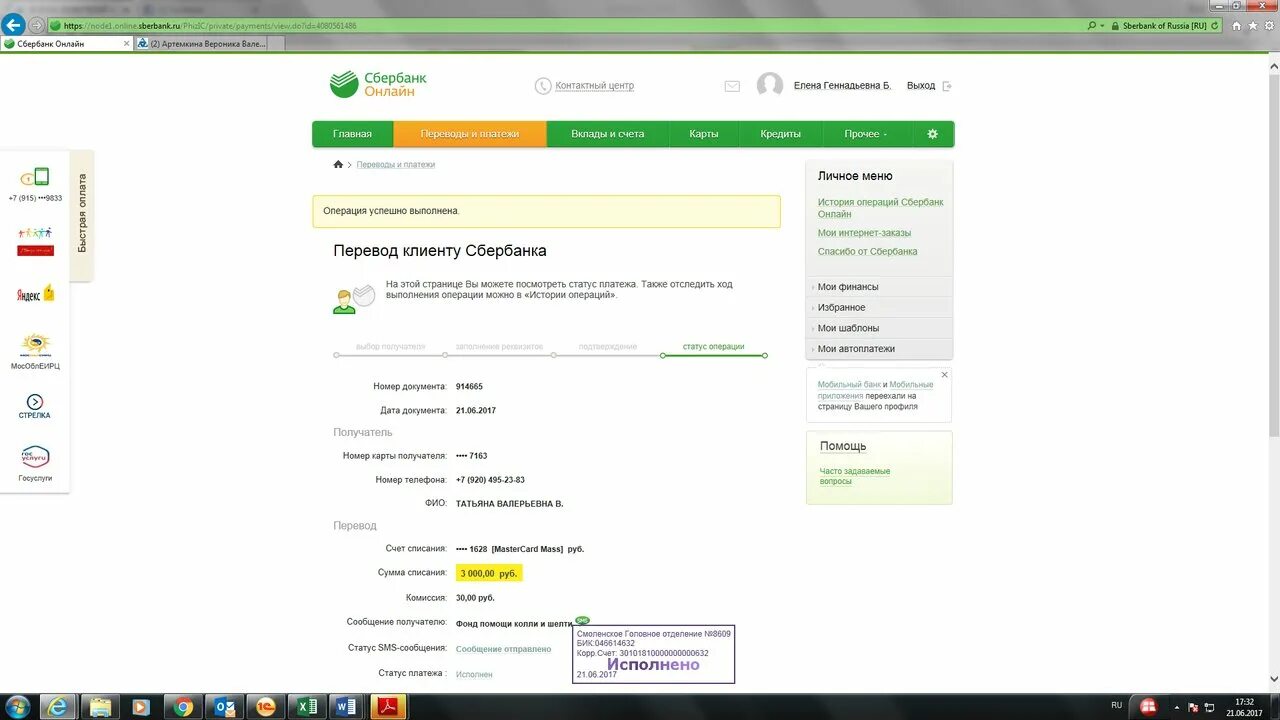The height and width of the screenshot is (720, 1280).
Task: Click the search magnifier in address bar
Action: [1091, 26]
